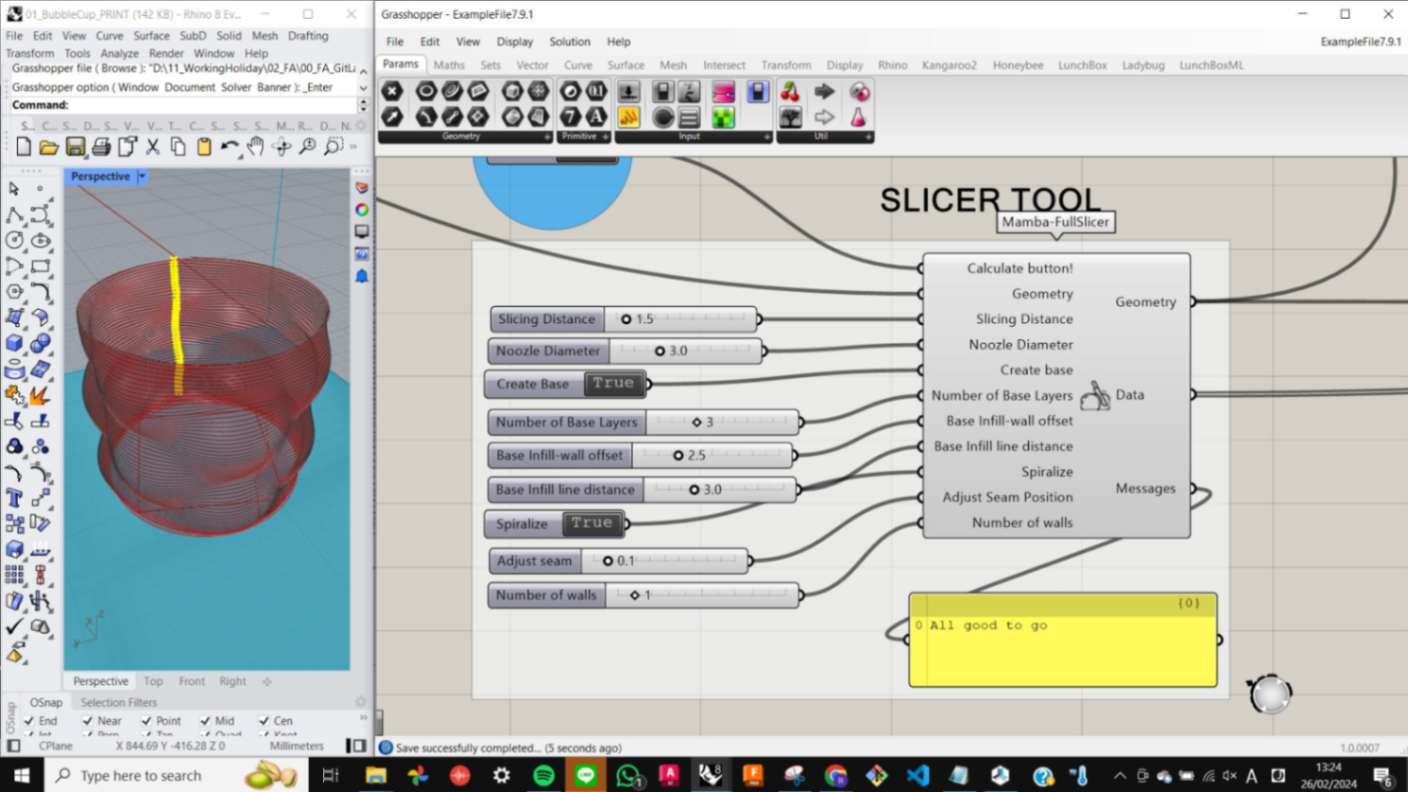Switch to the Front viewport tab
The height and width of the screenshot is (792, 1408).
(192, 681)
